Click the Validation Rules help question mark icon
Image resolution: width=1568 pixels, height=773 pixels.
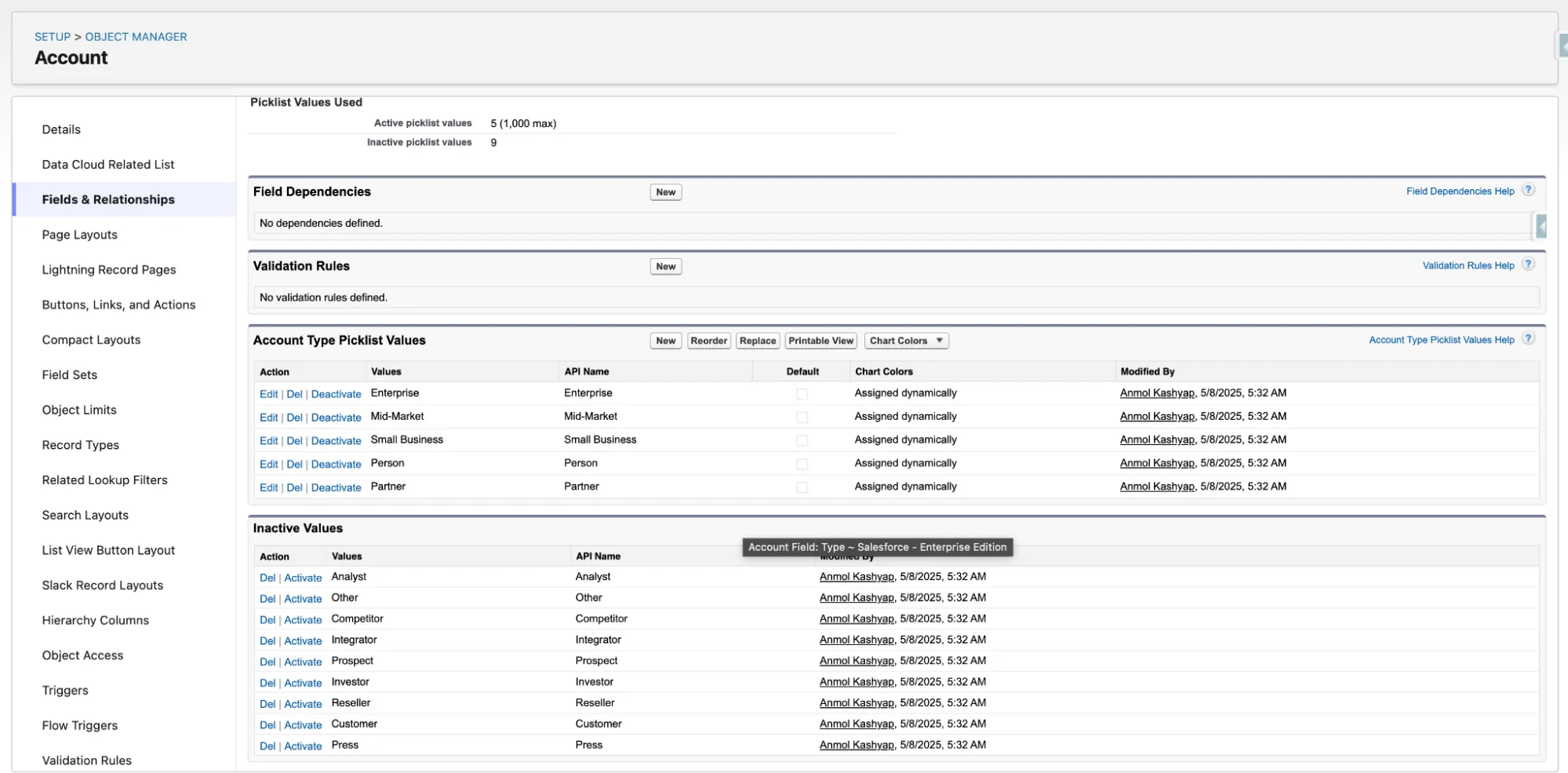coord(1527,264)
